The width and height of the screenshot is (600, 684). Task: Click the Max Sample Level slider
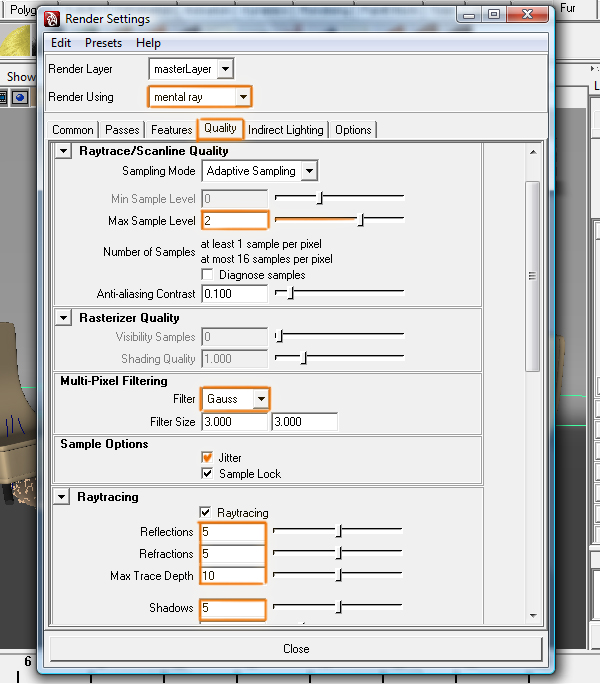[x=339, y=220]
